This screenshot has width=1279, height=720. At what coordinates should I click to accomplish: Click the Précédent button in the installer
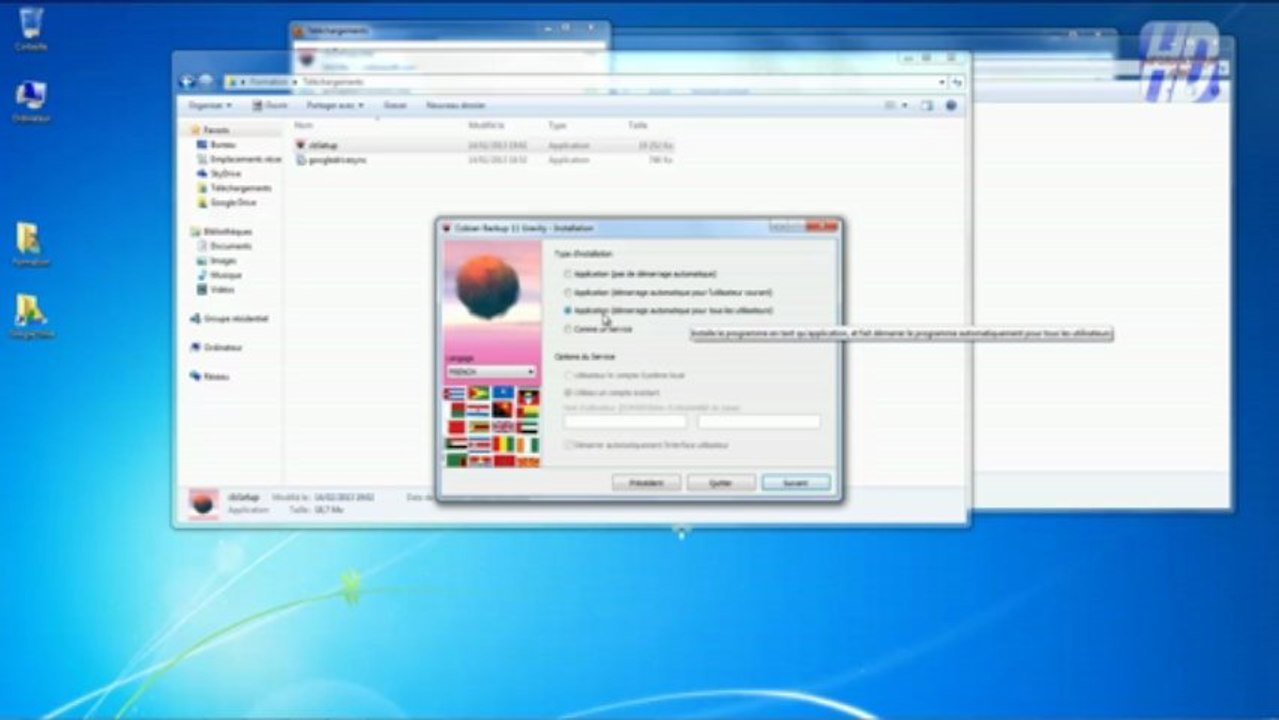click(646, 482)
